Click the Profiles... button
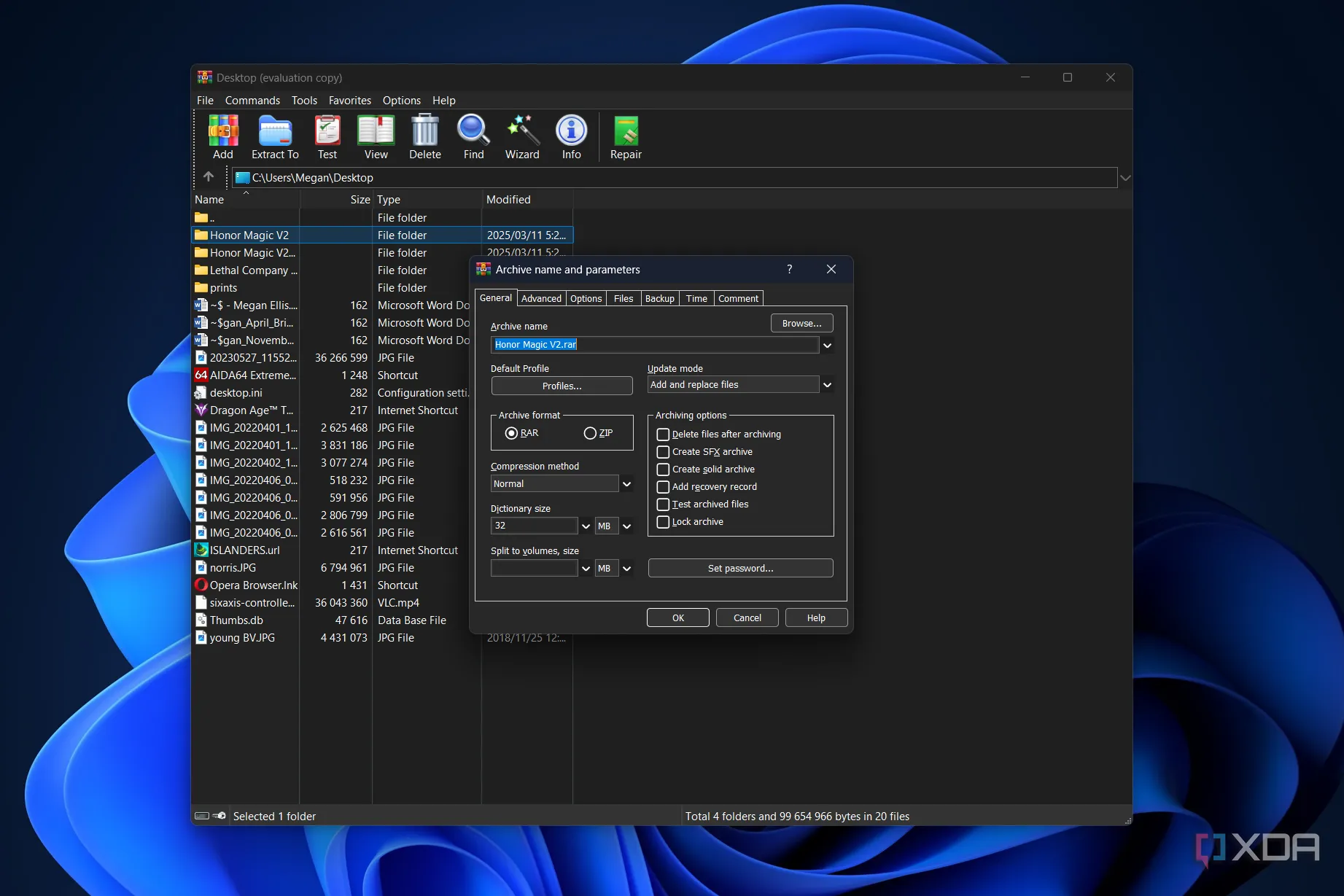The width and height of the screenshot is (1344, 896). 562,386
